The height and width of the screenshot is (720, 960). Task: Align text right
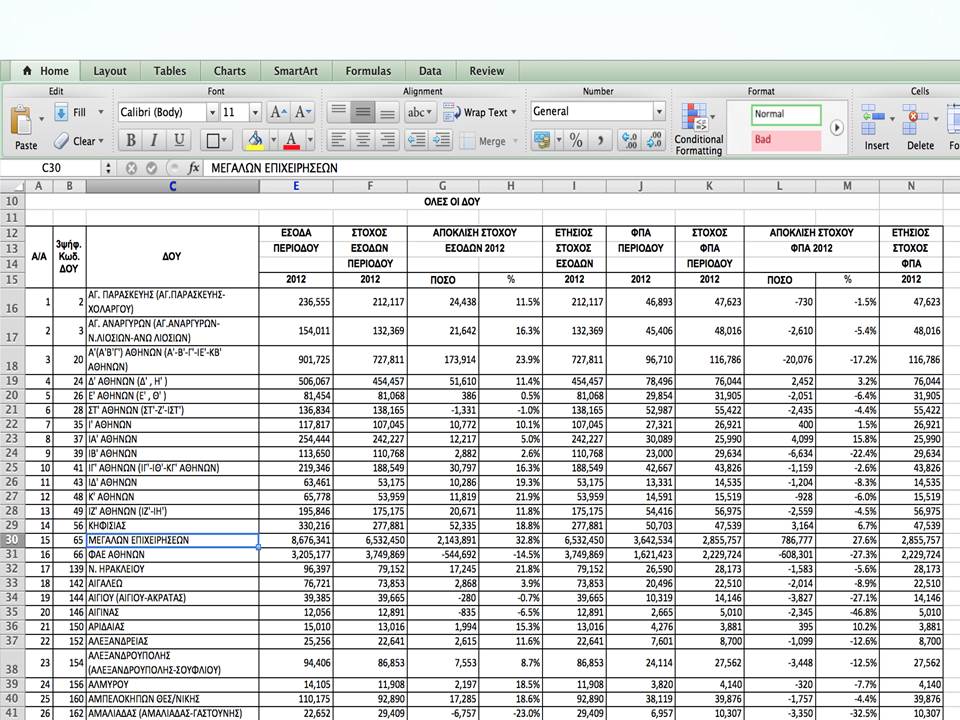[388, 141]
